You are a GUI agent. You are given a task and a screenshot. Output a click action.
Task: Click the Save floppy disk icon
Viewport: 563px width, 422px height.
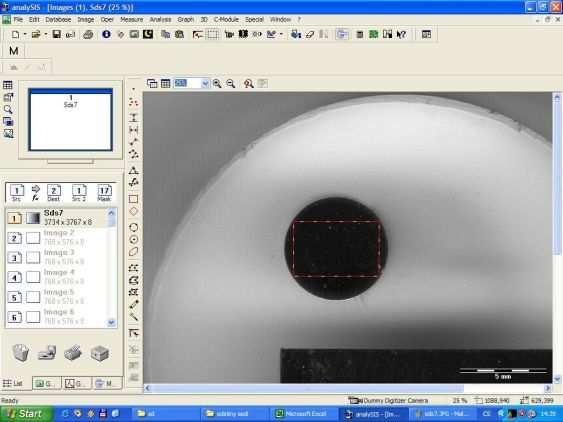(57, 34)
